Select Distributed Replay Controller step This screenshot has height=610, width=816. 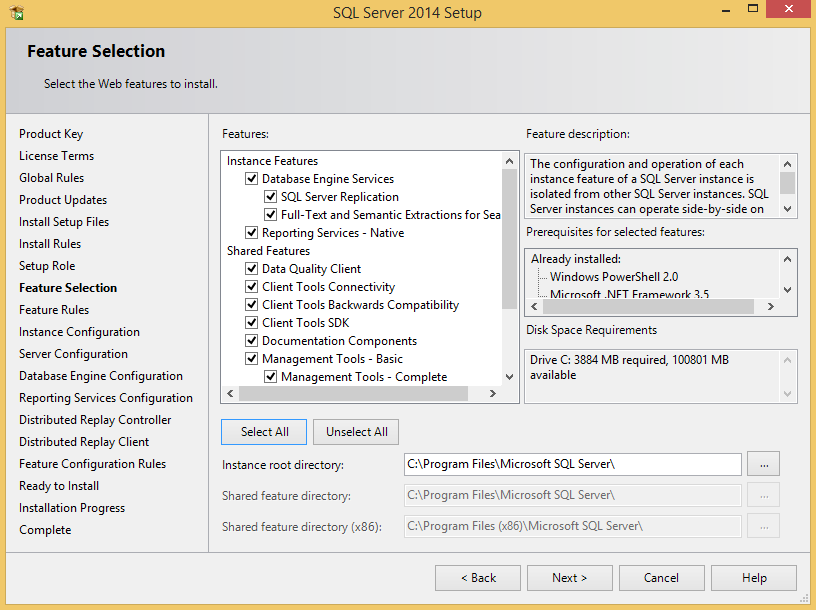(95, 420)
